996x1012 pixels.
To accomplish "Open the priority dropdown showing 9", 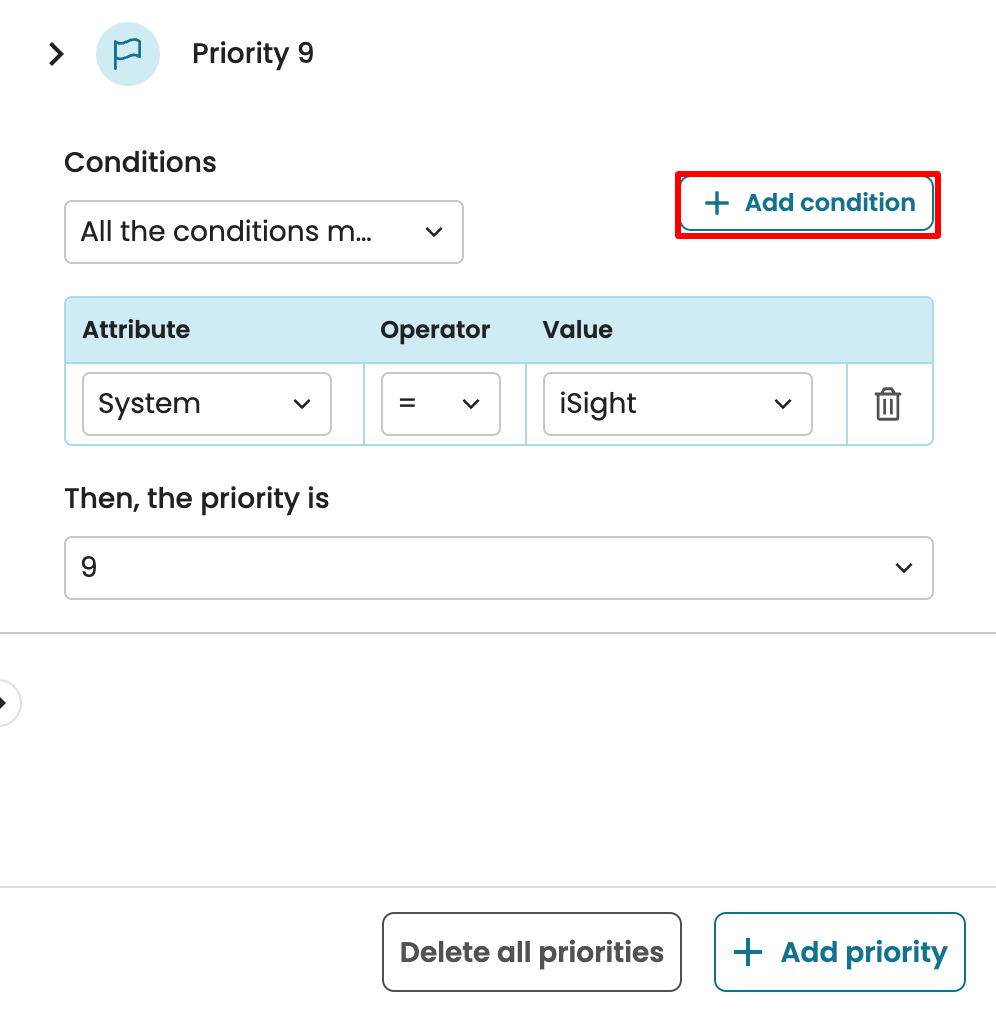I will [x=498, y=568].
